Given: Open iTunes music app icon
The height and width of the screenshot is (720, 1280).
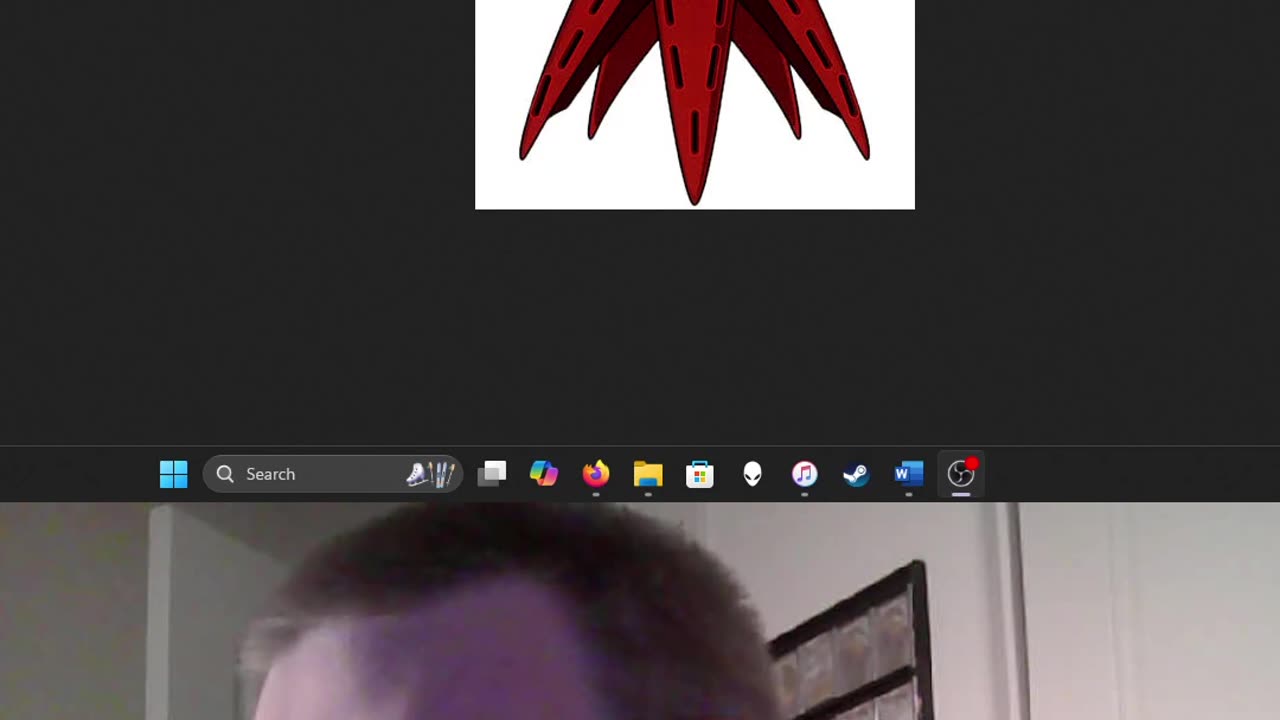Looking at the screenshot, I should 804,474.
